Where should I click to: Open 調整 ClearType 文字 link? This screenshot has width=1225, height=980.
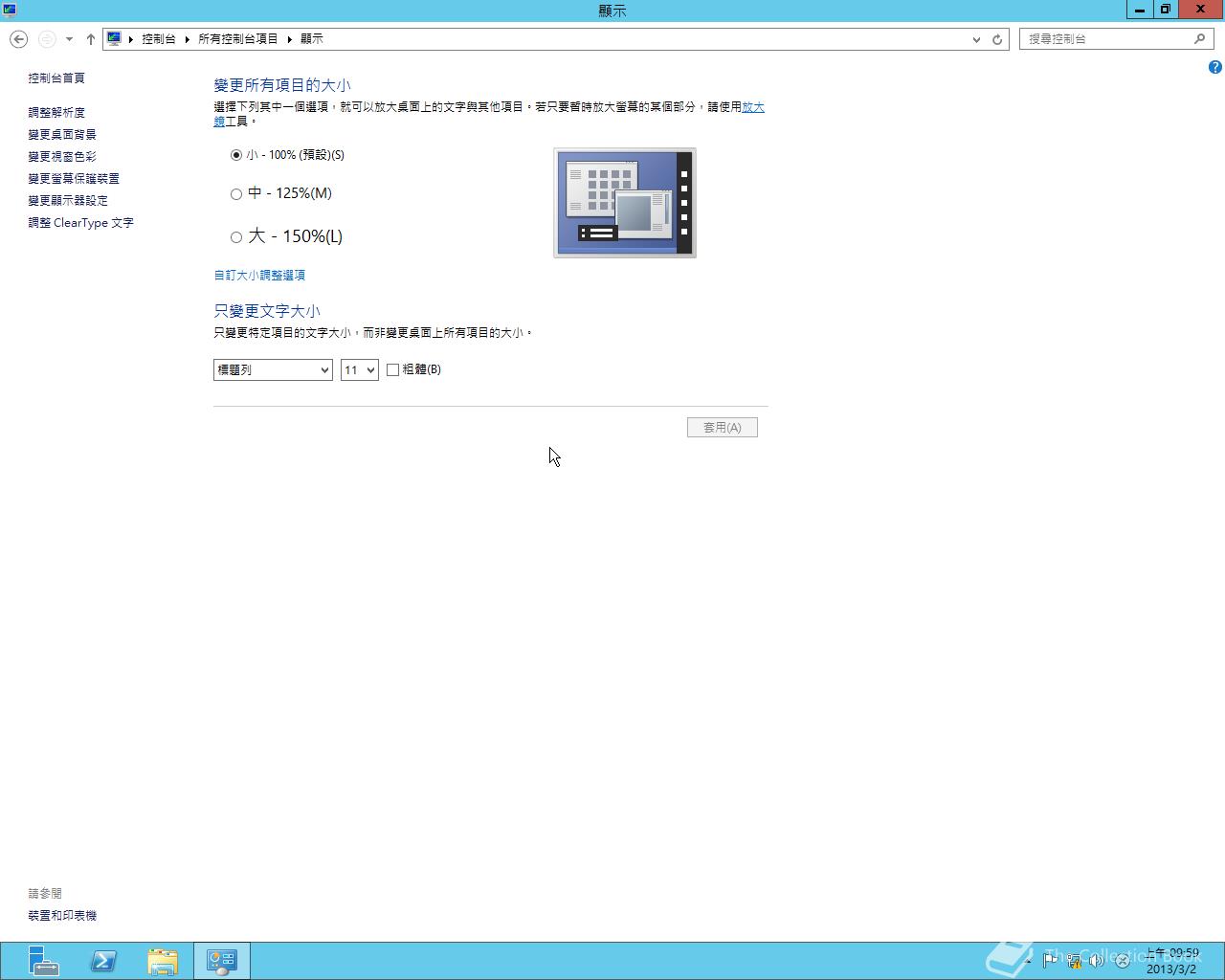pos(80,223)
